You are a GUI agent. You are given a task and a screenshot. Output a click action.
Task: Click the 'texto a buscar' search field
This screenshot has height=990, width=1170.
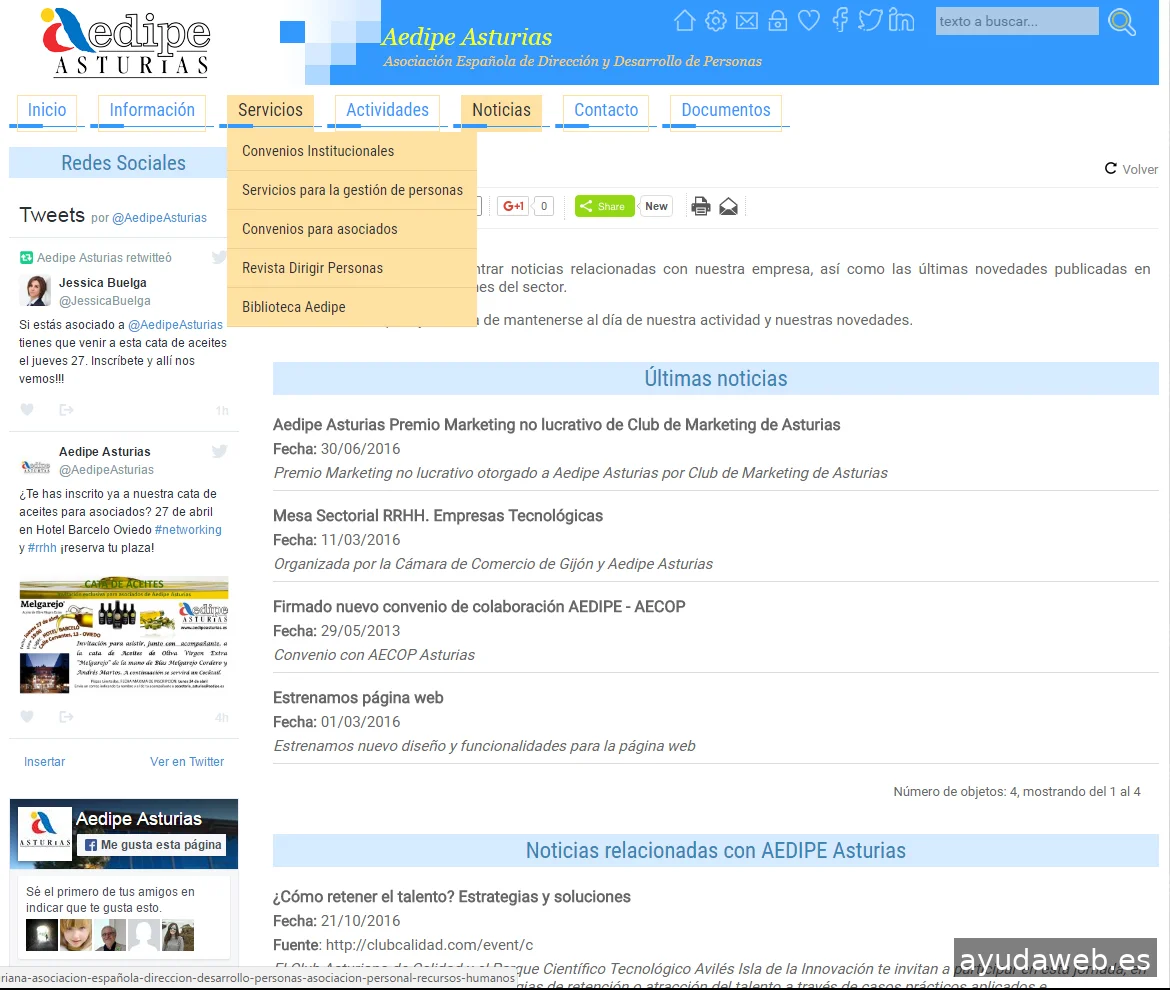1016,21
